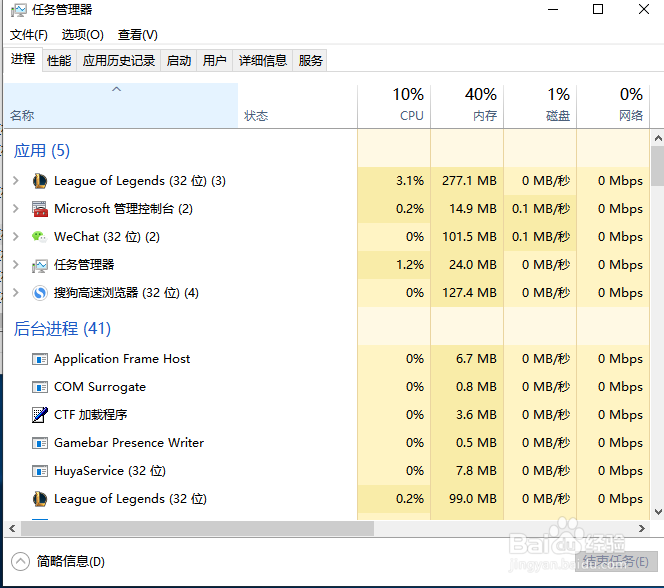Click the vertical scrollbar down arrow
The width and height of the screenshot is (664, 588).
[x=658, y=512]
